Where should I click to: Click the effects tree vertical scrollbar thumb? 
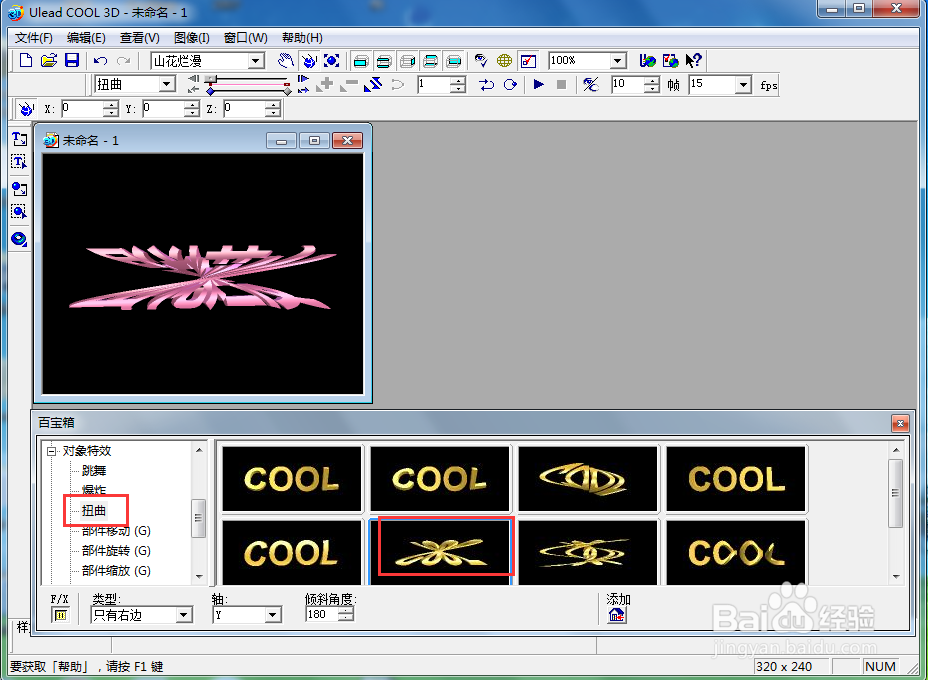click(x=198, y=518)
